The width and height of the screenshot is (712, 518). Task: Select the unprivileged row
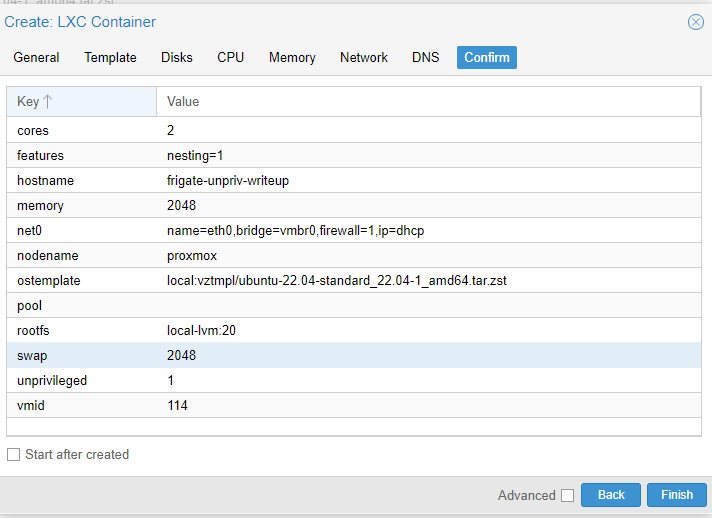pos(354,380)
